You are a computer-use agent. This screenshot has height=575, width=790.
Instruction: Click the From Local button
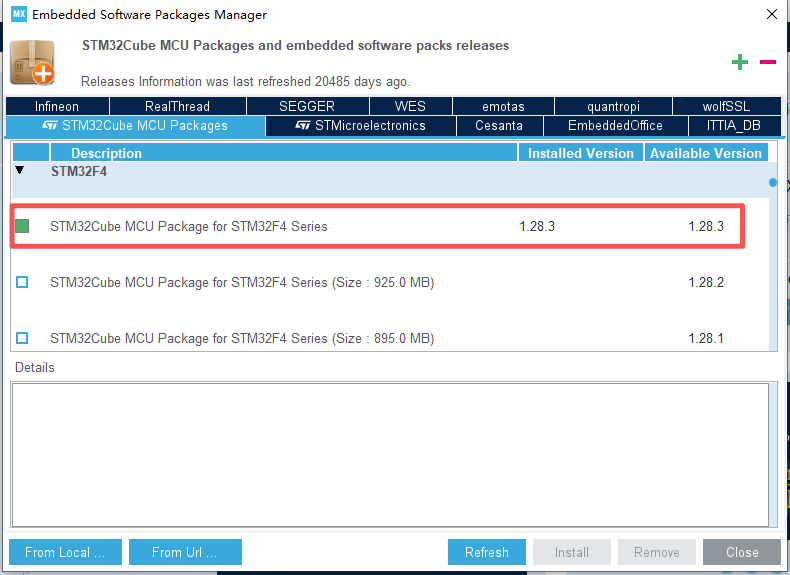tap(65, 552)
